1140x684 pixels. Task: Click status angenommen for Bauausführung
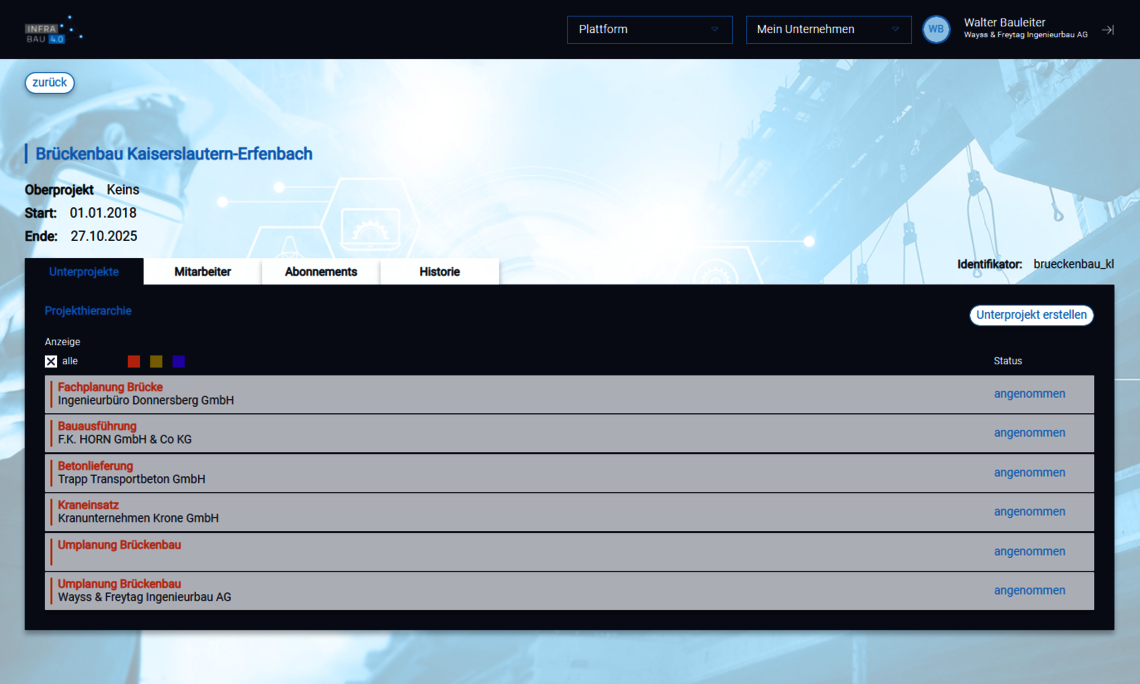point(1029,433)
